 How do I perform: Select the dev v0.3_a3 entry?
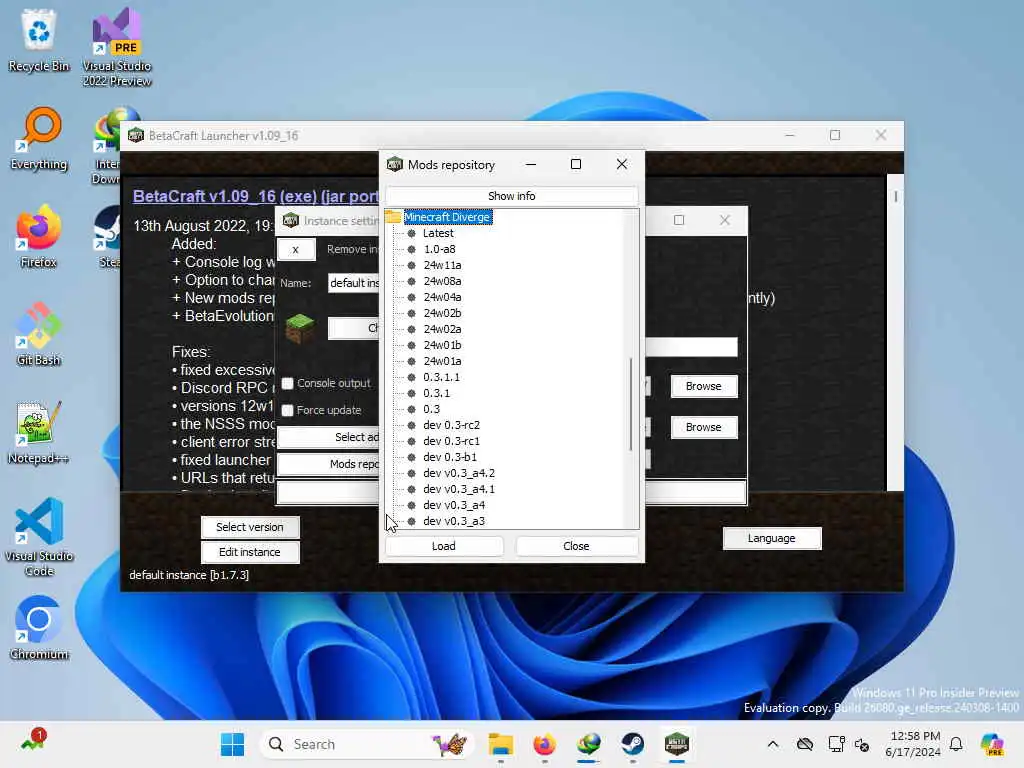click(454, 521)
